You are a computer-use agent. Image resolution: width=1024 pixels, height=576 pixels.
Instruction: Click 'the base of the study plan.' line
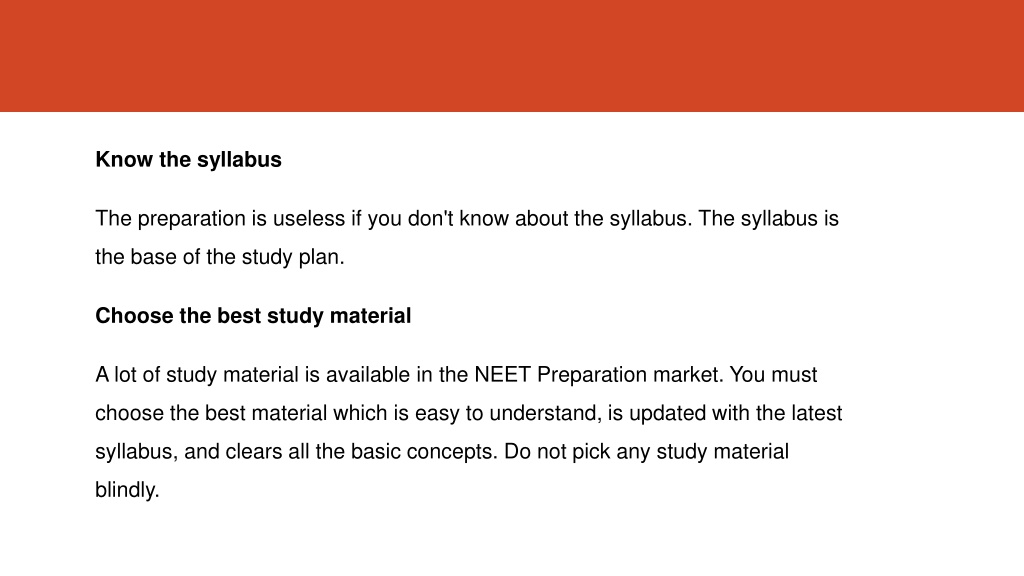219,257
